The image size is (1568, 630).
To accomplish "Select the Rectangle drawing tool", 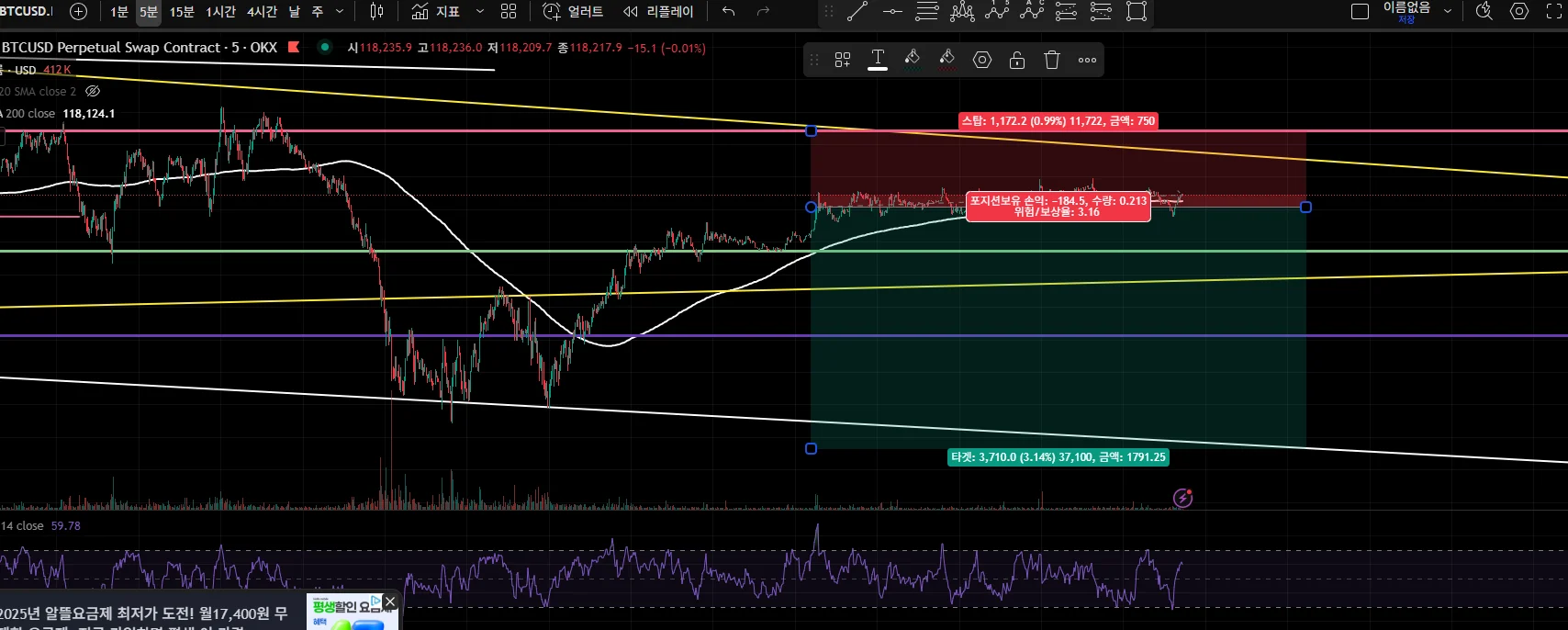I will (x=1137, y=11).
